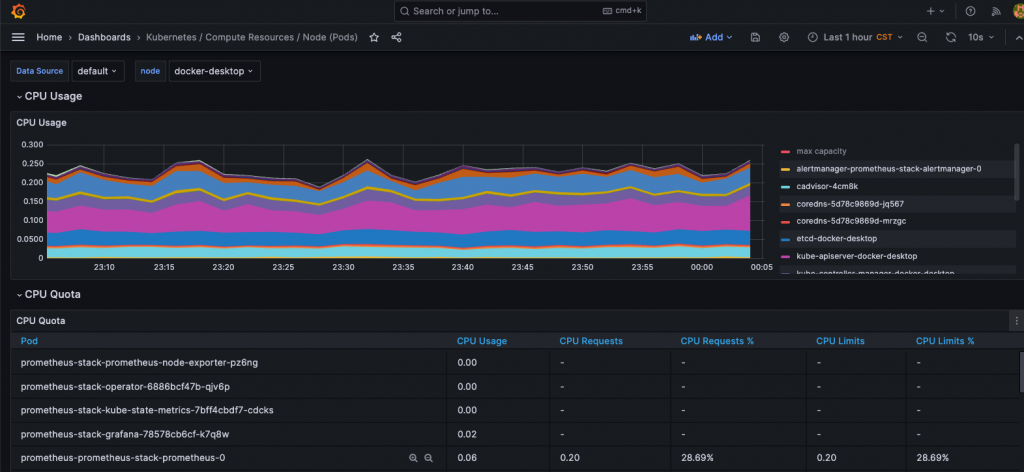Screen dimensions: 1024x472
Task: Zoom out the time range
Action: click(x=922, y=37)
